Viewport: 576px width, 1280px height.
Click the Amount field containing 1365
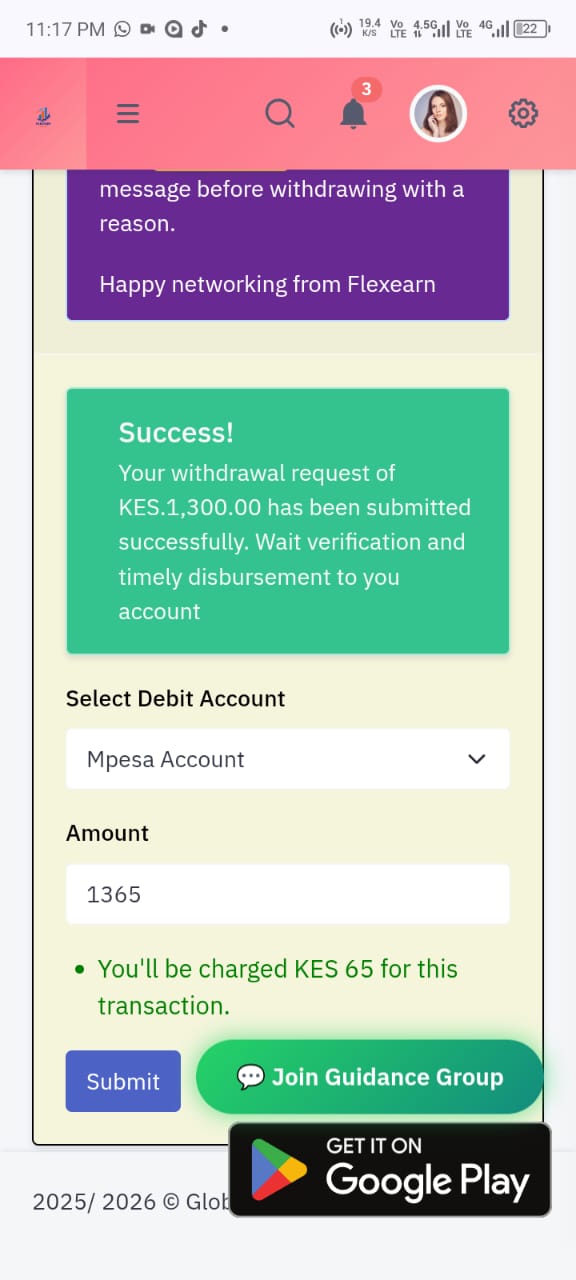288,894
